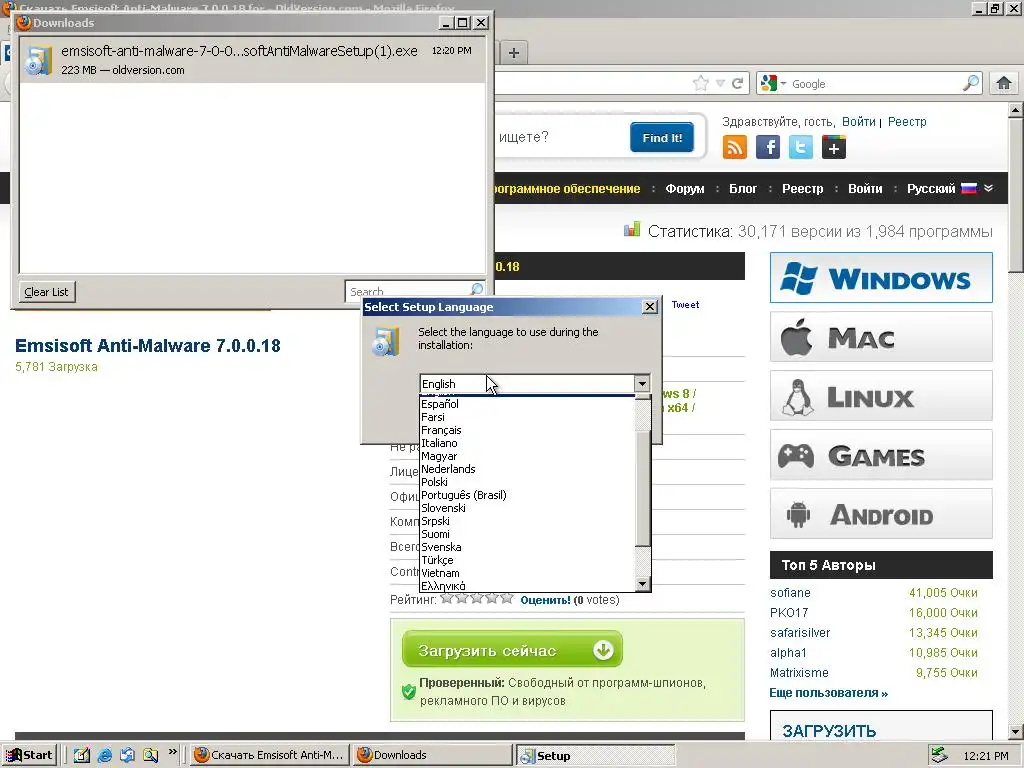Image resolution: width=1024 pixels, height=768 pixels.
Task: Open the Facebook social icon
Action: click(x=768, y=147)
